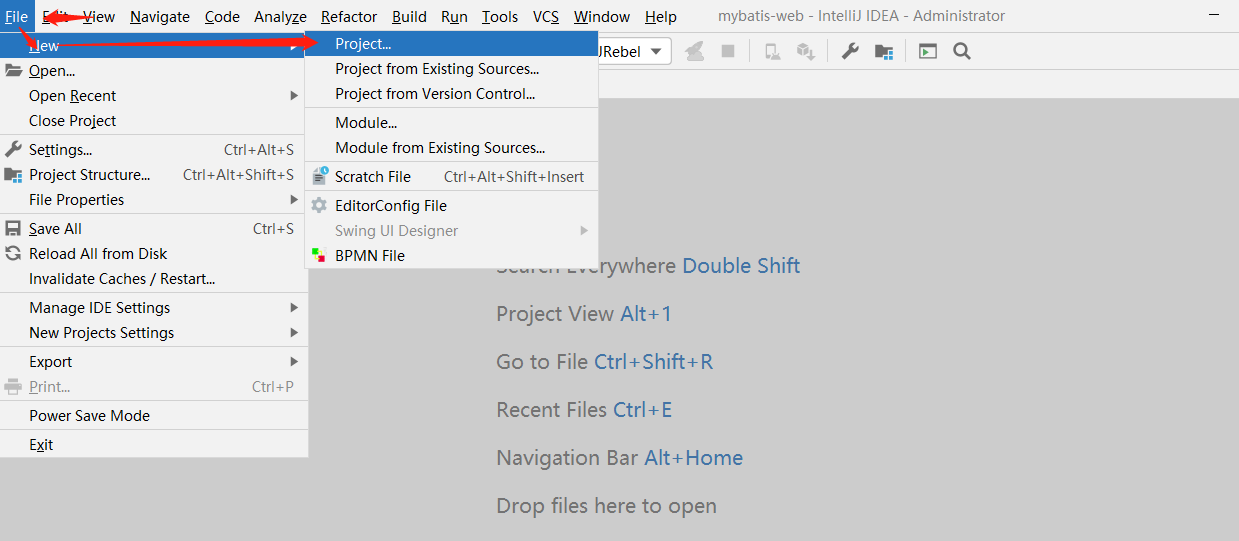Select Project from Existing Sources...
This screenshot has height=541, width=1239.
click(x=452, y=69)
